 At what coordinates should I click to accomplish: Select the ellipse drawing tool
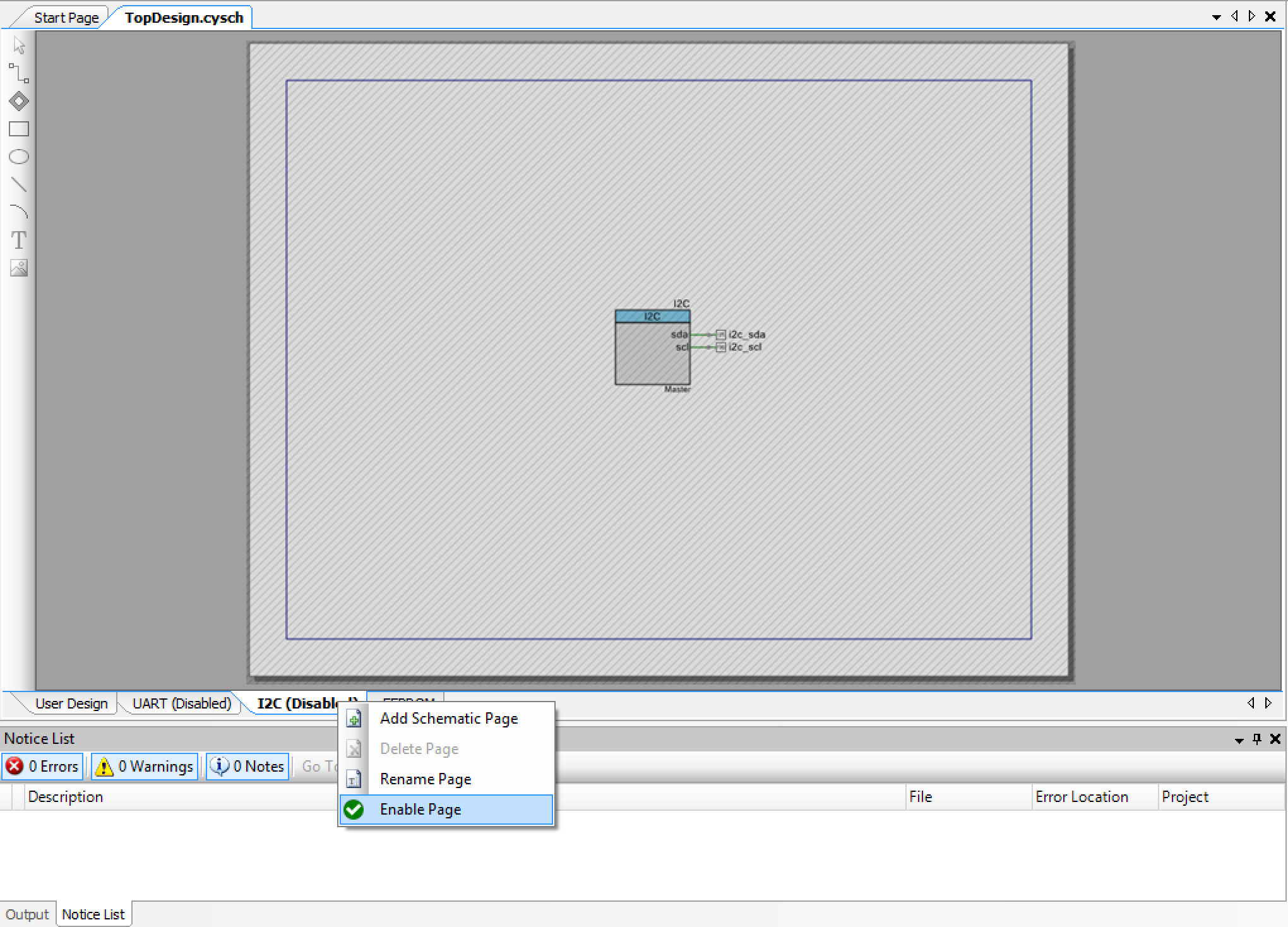click(x=19, y=157)
